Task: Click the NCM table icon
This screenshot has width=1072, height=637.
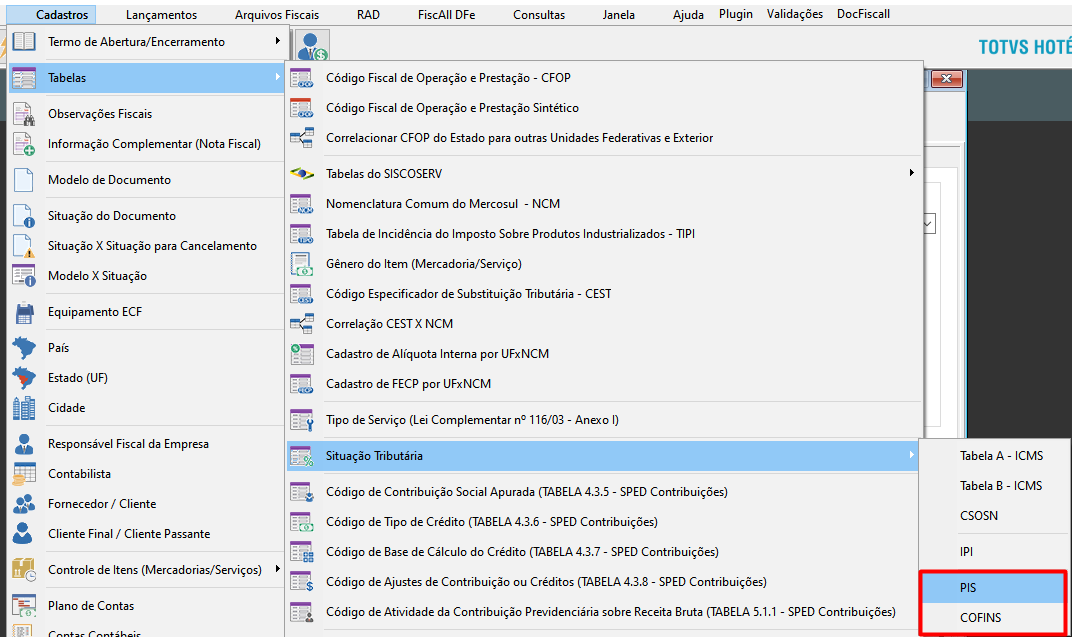Action: coord(302,204)
